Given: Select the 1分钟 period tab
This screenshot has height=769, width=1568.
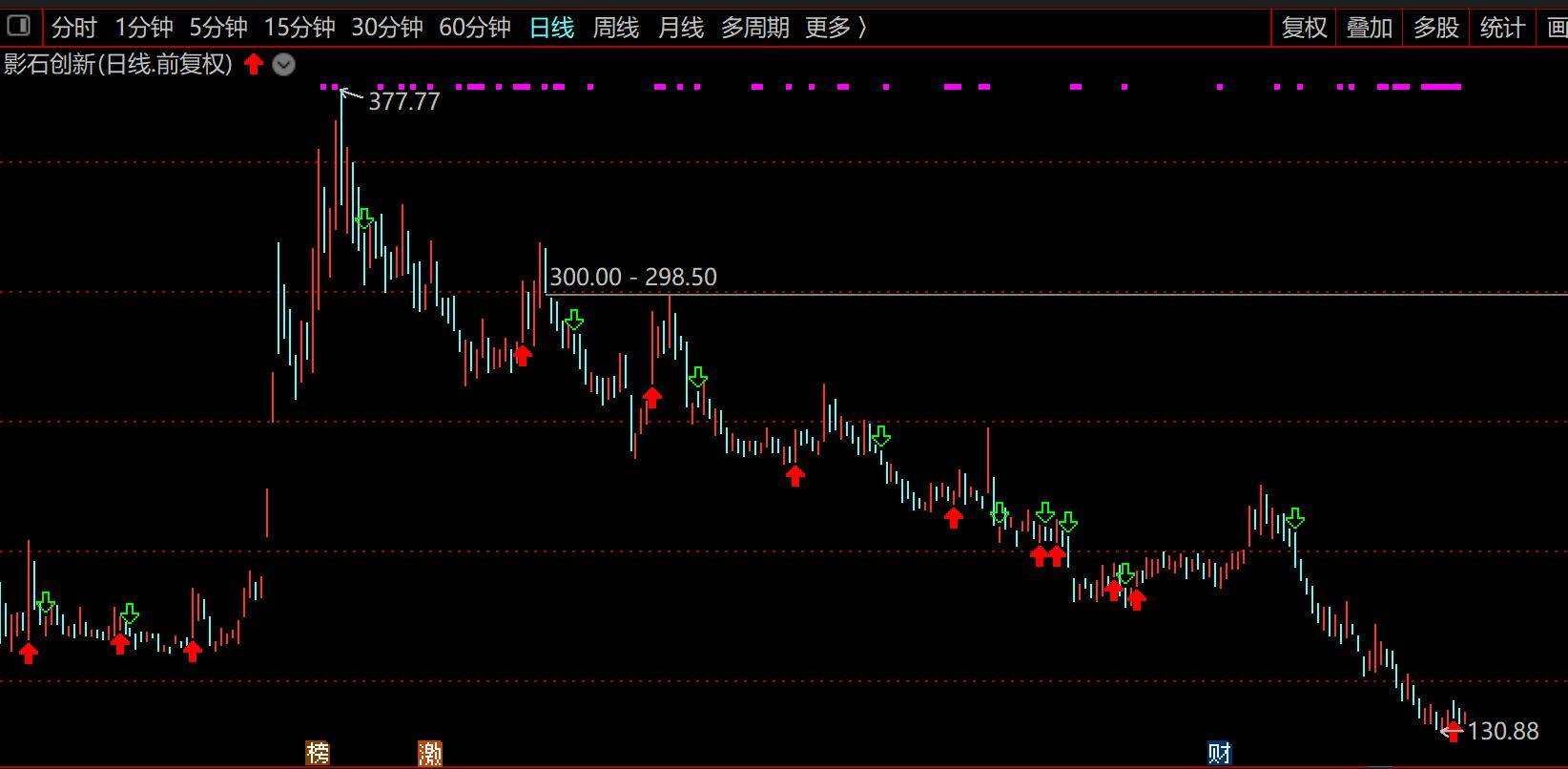Looking at the screenshot, I should pyautogui.click(x=143, y=28).
